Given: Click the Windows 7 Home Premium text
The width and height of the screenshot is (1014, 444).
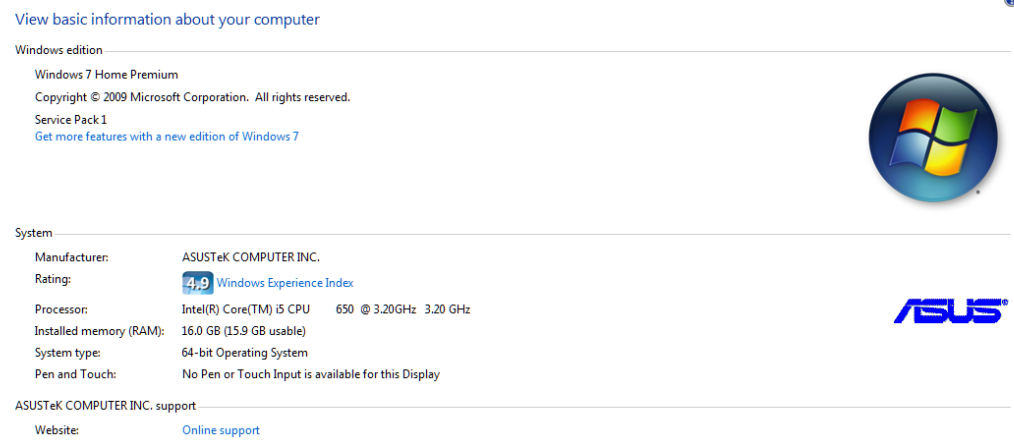Looking at the screenshot, I should click(106, 74).
